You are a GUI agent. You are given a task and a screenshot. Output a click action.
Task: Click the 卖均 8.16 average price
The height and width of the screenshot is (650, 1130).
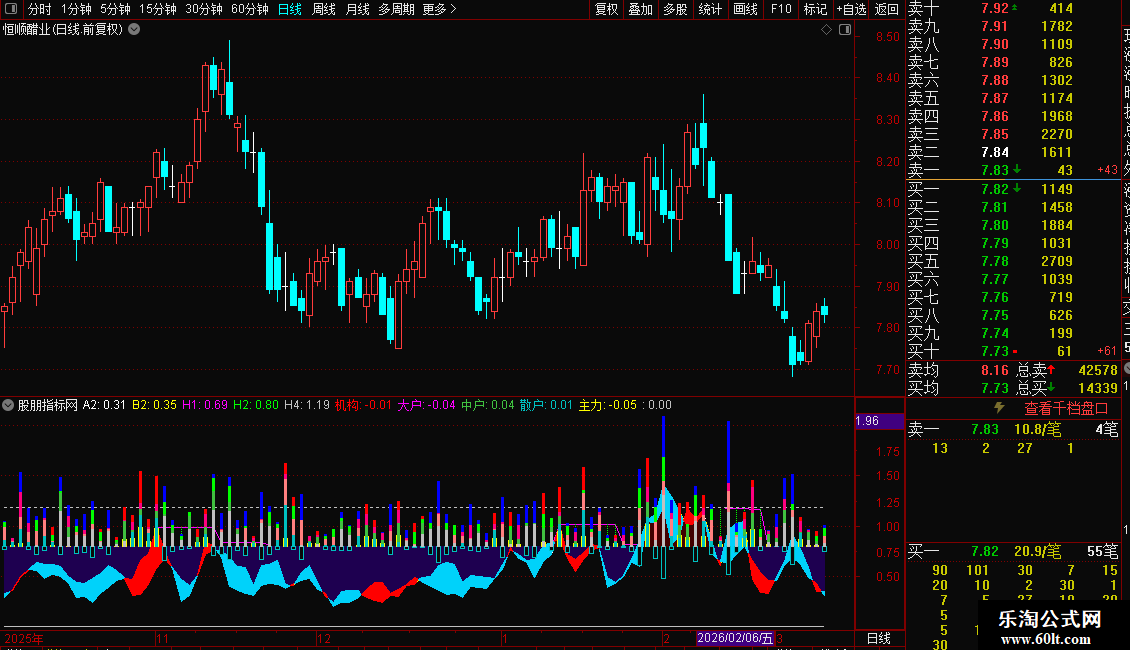[958, 370]
